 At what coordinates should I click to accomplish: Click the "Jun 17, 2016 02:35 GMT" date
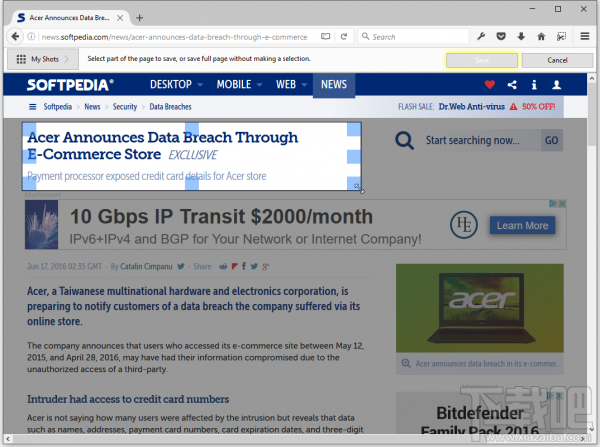64,266
